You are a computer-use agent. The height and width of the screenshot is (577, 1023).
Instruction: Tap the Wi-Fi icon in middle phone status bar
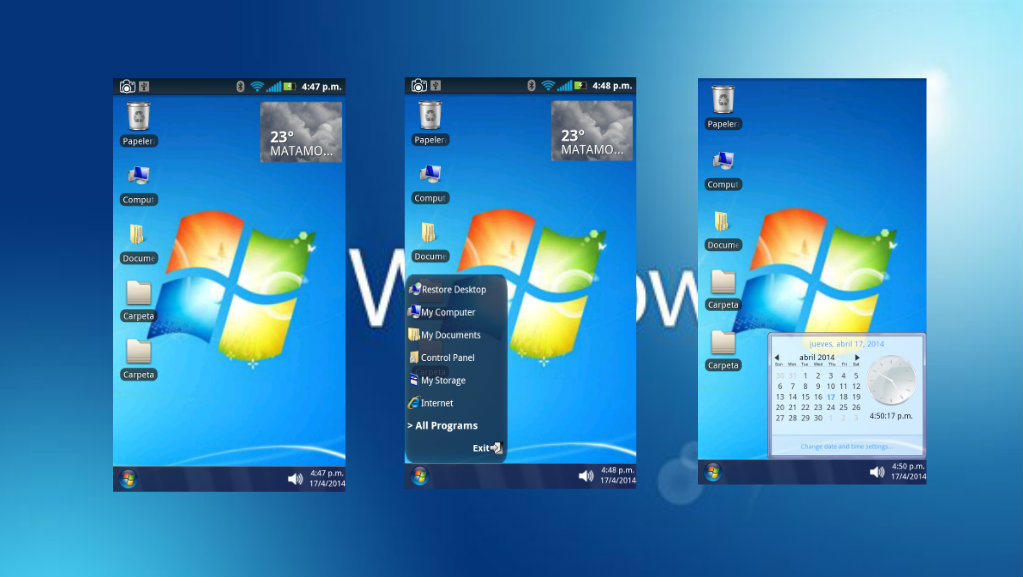tap(547, 86)
